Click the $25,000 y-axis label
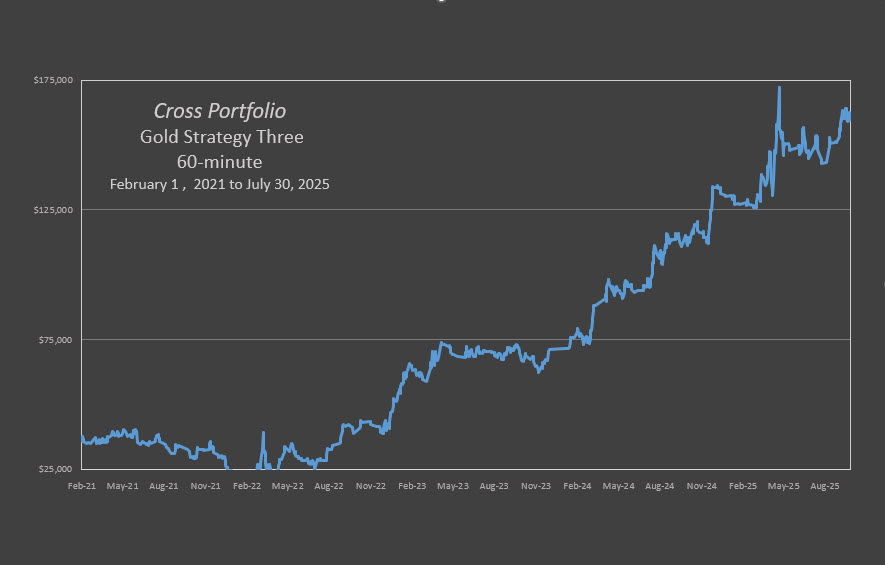Screen dimensions: 885x565 point(57,470)
